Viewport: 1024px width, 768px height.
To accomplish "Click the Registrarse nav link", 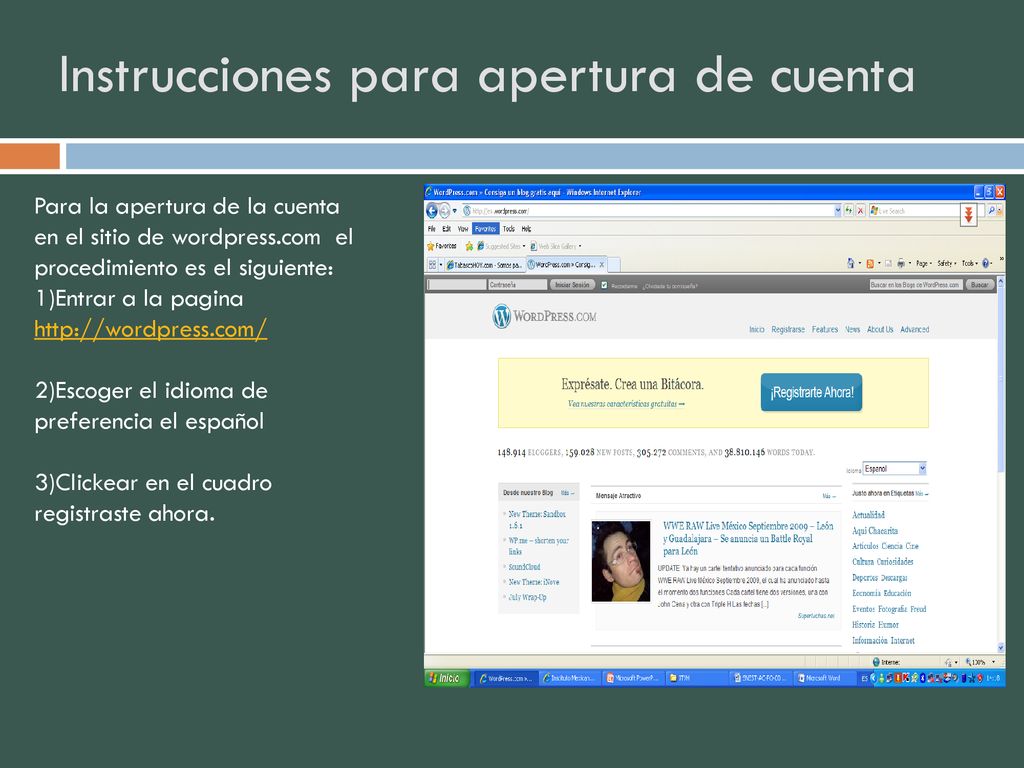I will [x=788, y=330].
